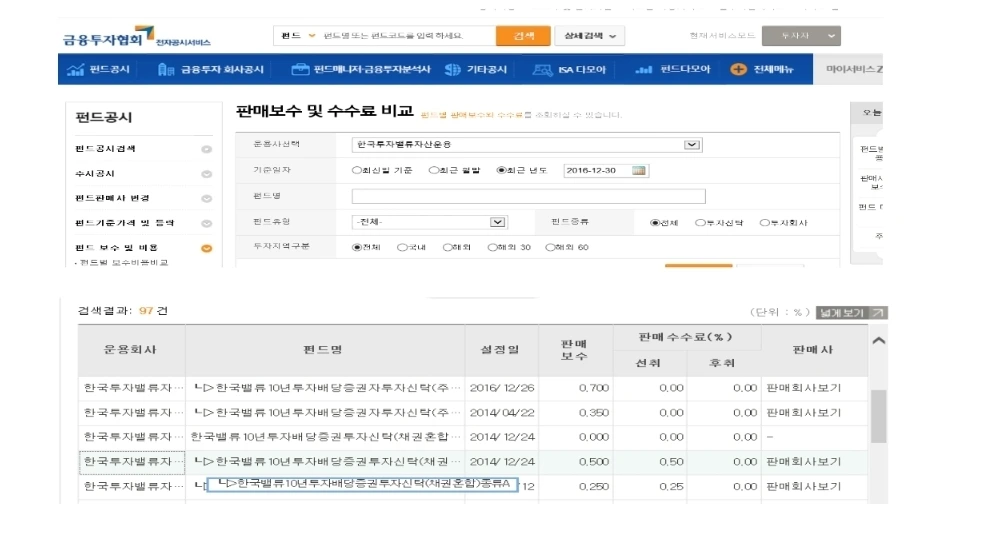Select 투자신탁 fund type radio

coord(700,223)
